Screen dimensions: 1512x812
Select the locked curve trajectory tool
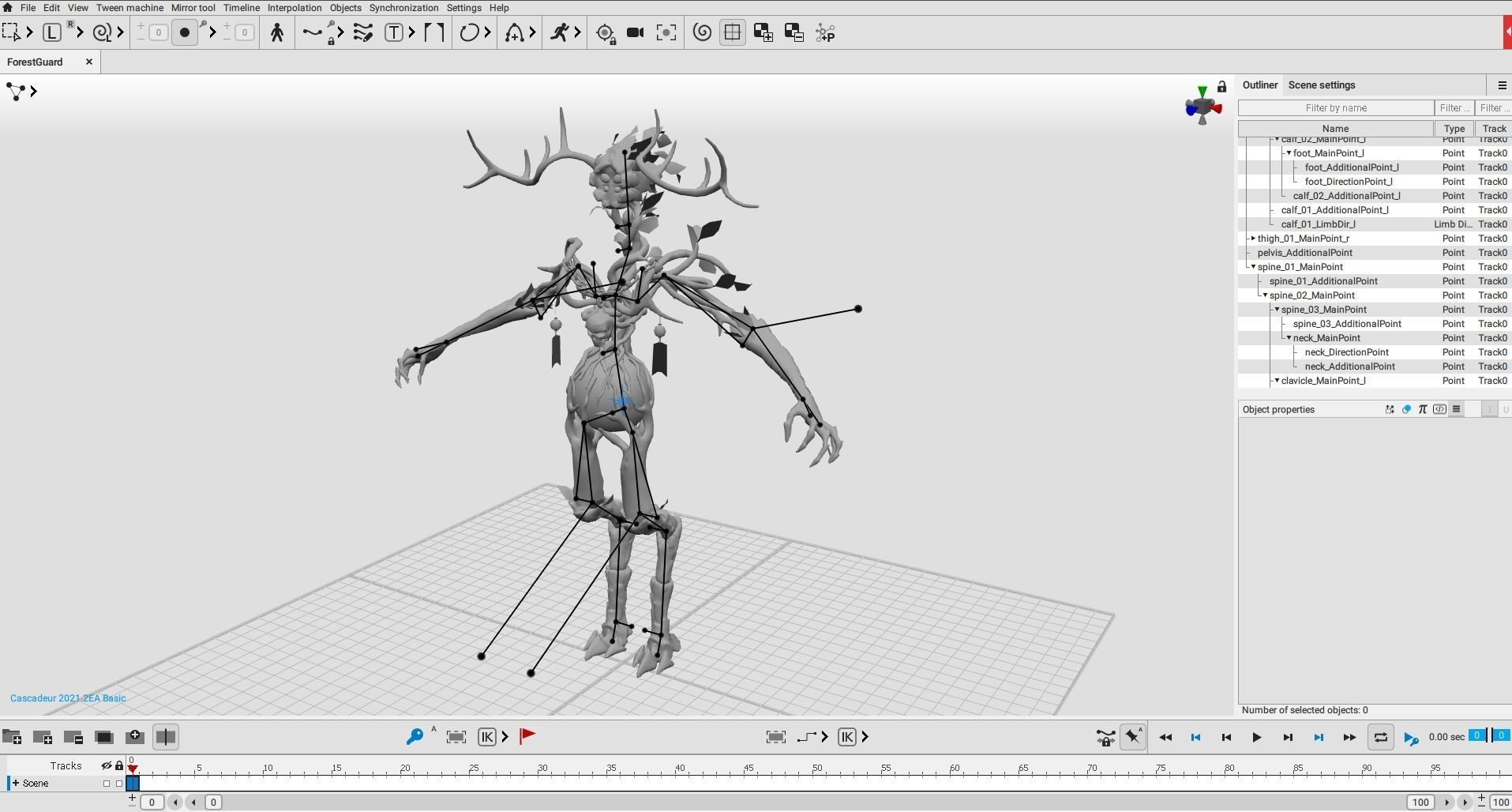click(313, 32)
